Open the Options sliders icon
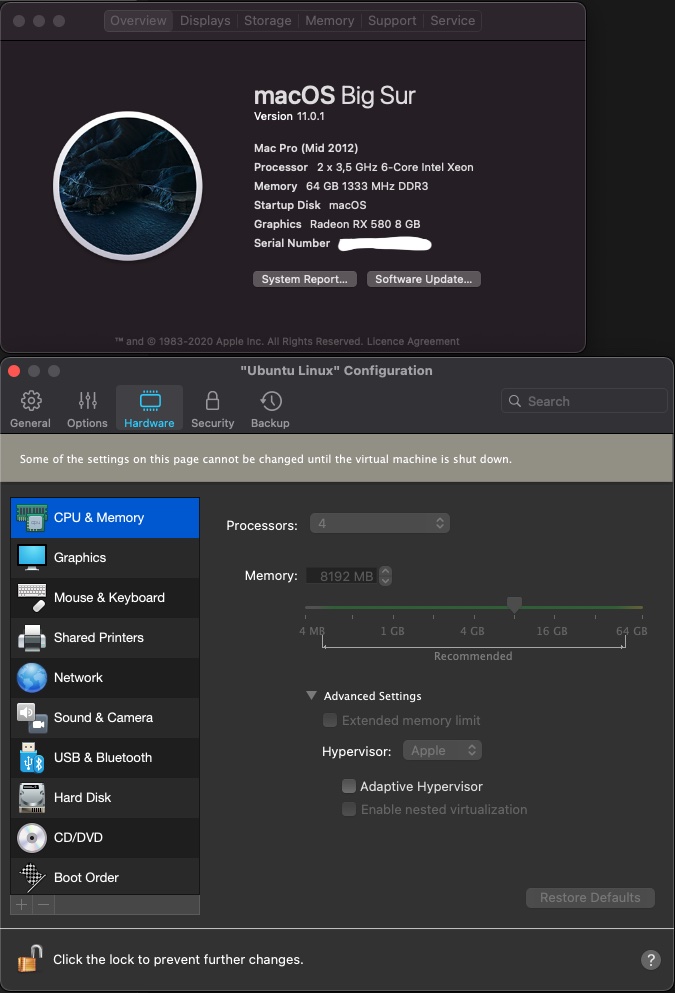The width and height of the screenshot is (675, 993). point(87,400)
